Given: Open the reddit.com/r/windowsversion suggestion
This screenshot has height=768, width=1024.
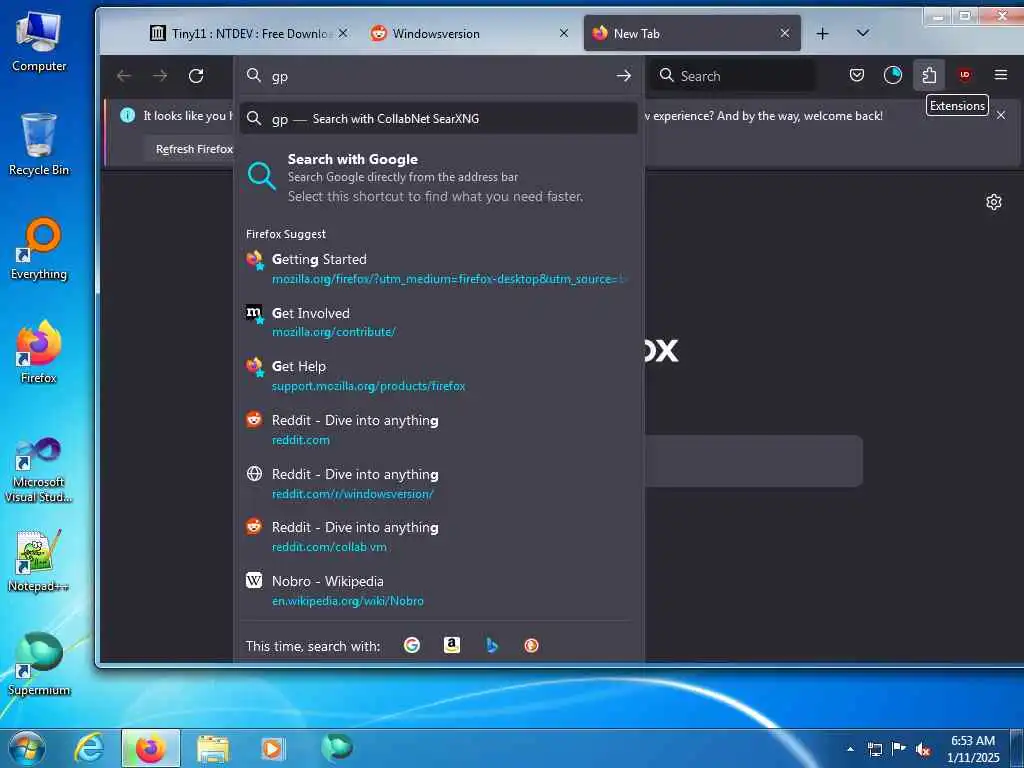Looking at the screenshot, I should [x=438, y=483].
